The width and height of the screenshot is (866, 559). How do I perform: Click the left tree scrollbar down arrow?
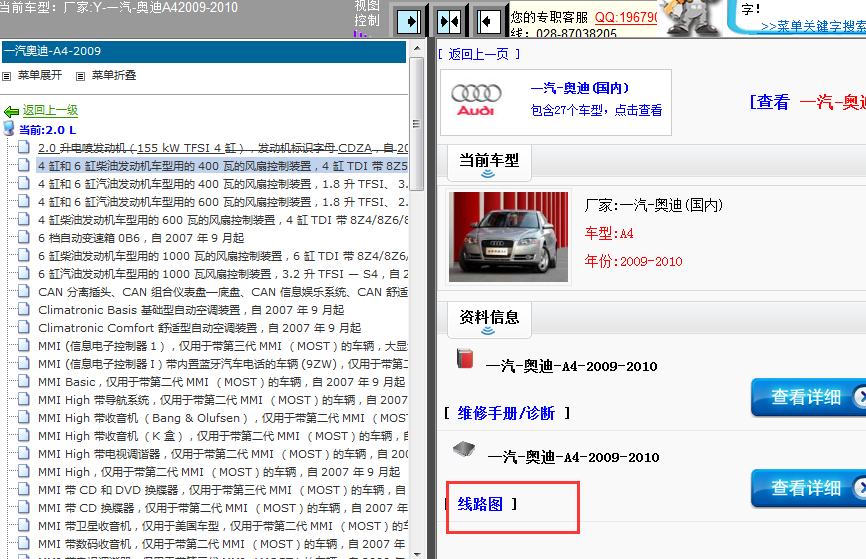pos(417,553)
